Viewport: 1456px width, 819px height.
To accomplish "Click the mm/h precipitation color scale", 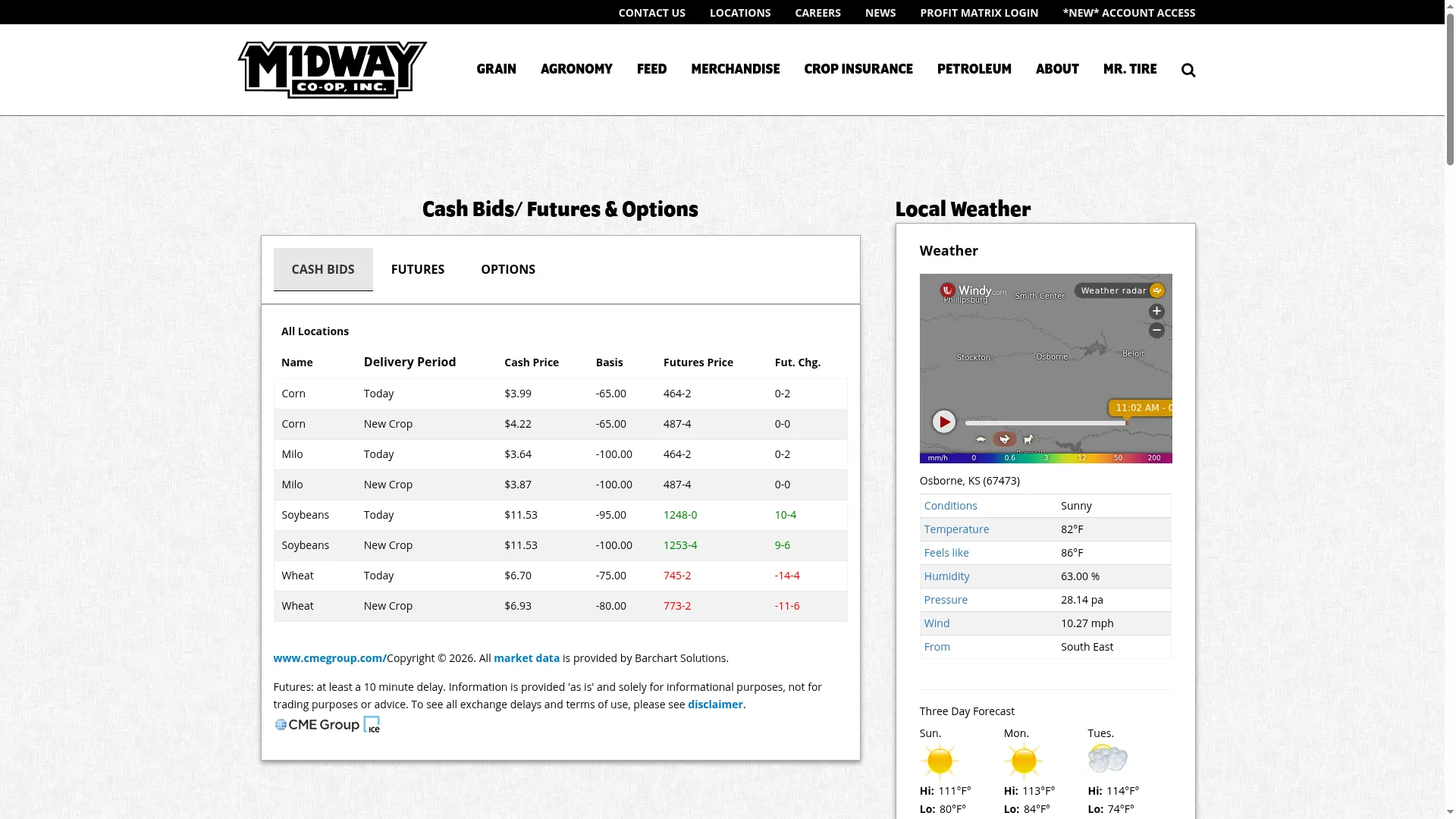I will 1046,458.
